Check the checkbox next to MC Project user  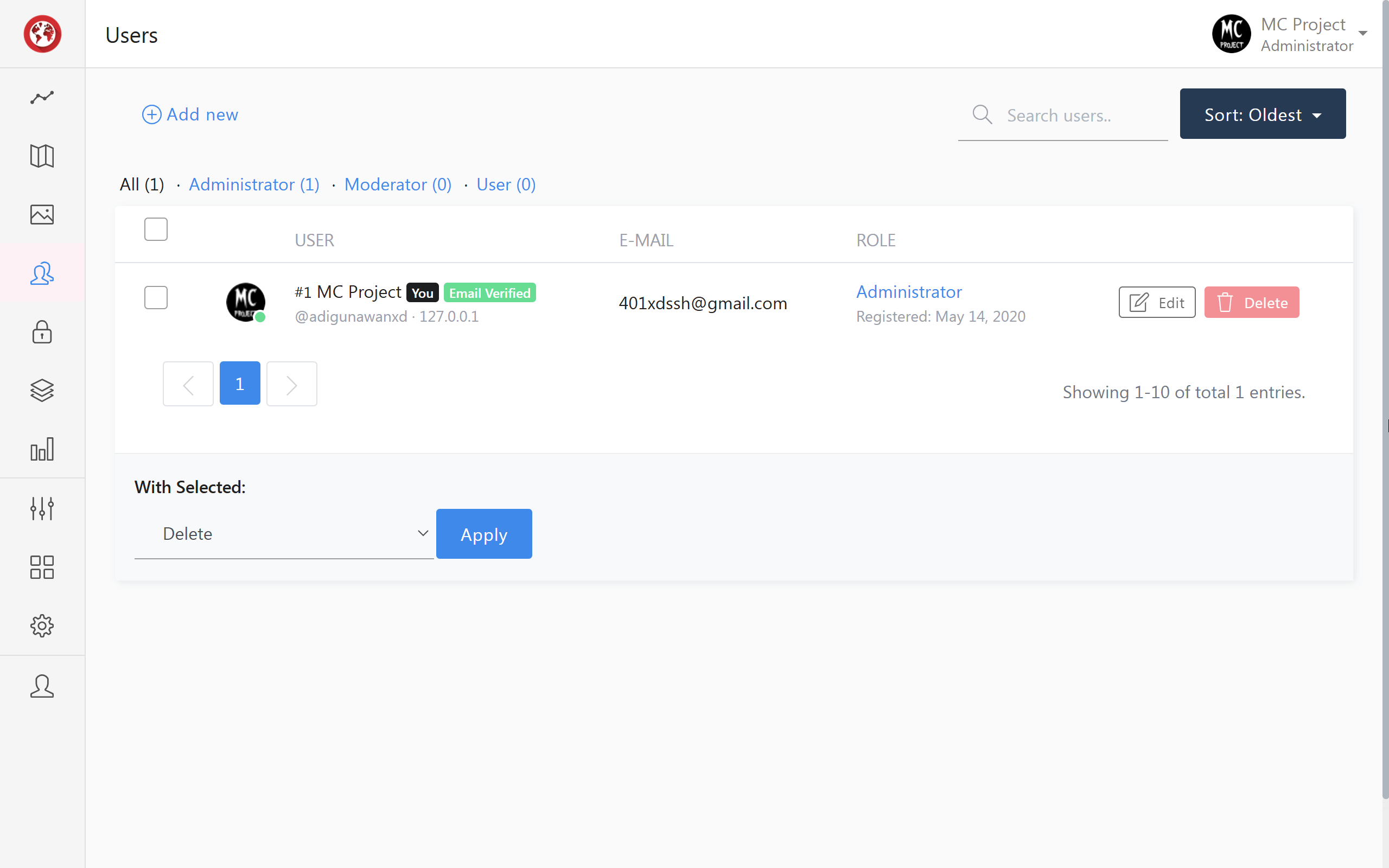click(156, 297)
